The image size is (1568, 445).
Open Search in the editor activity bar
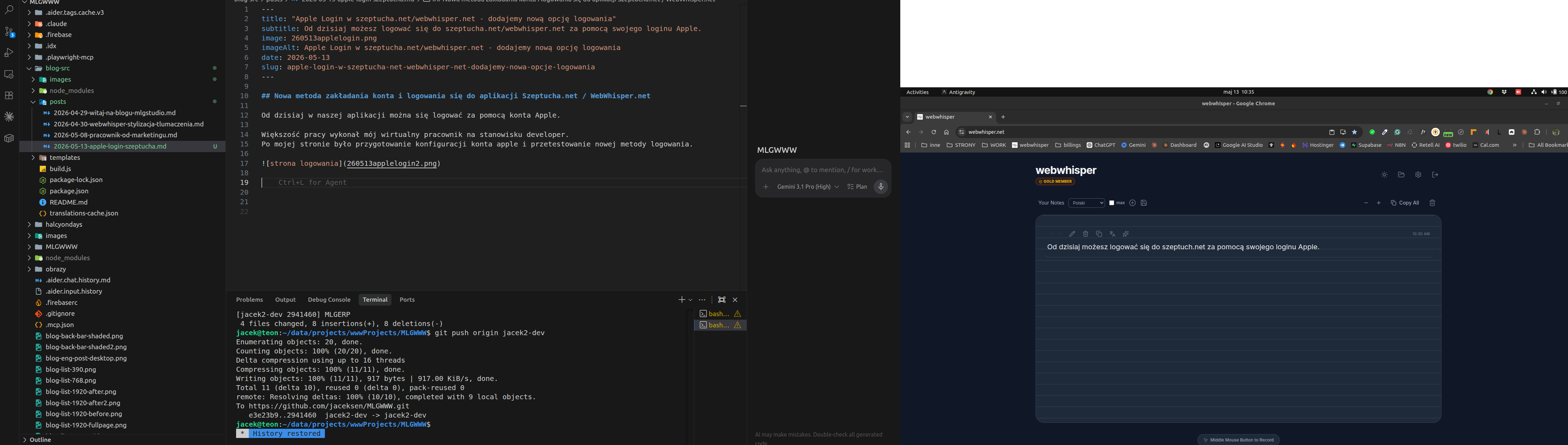9,10
